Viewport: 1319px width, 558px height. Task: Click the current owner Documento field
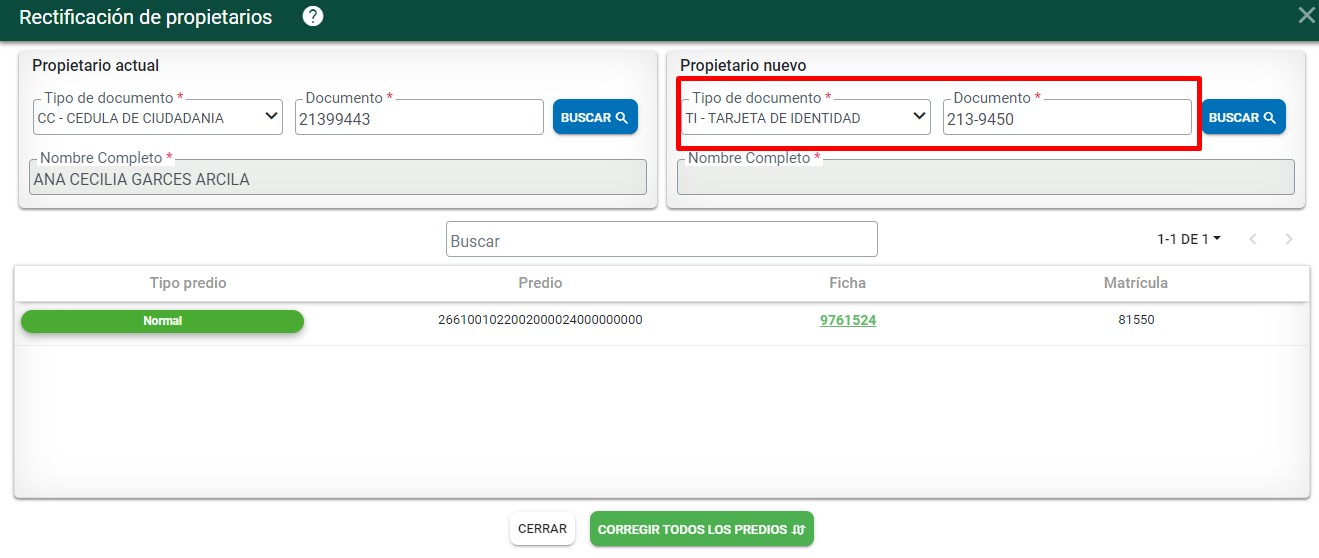coord(419,118)
